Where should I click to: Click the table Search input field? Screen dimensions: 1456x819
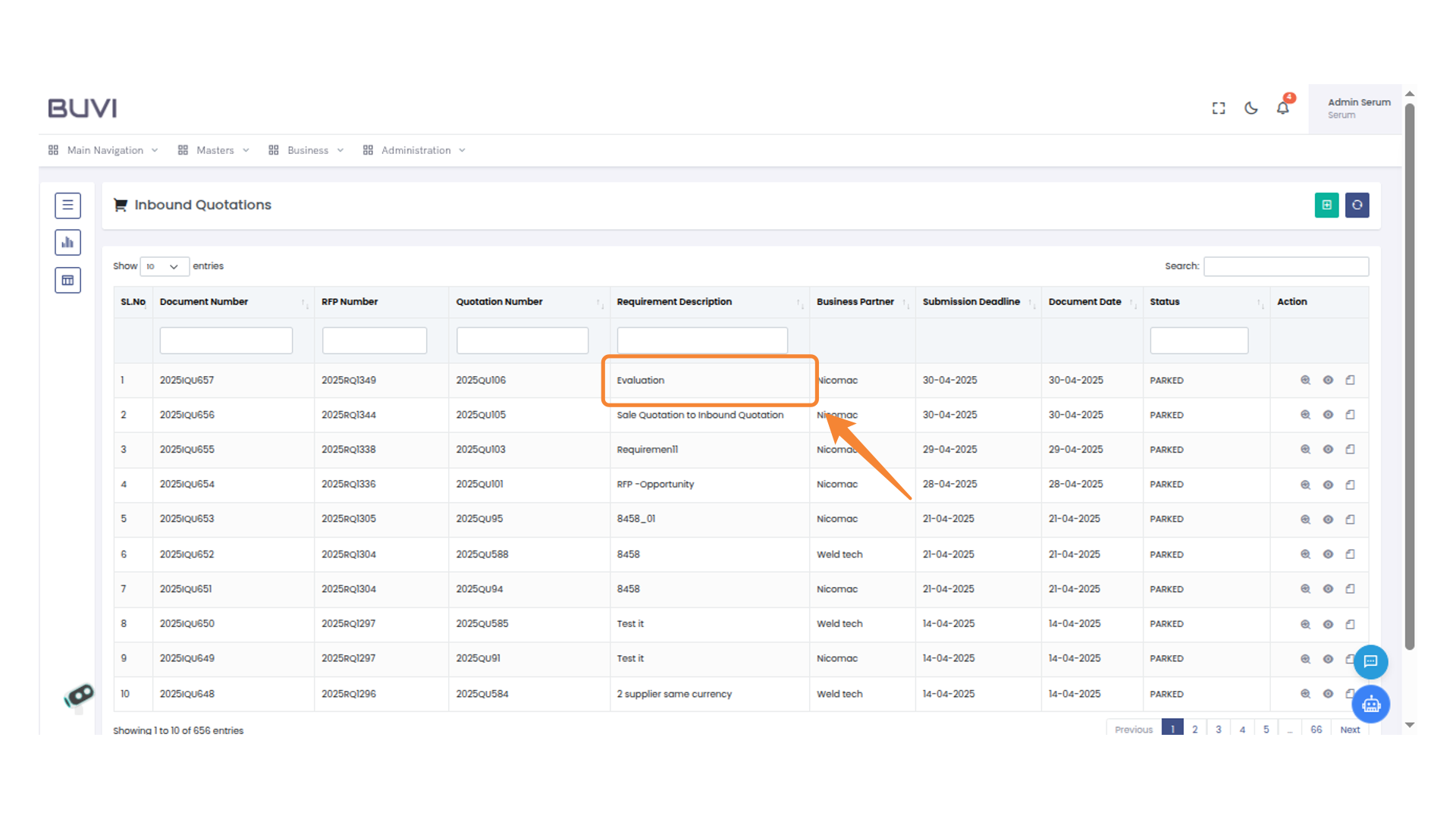[1285, 266]
